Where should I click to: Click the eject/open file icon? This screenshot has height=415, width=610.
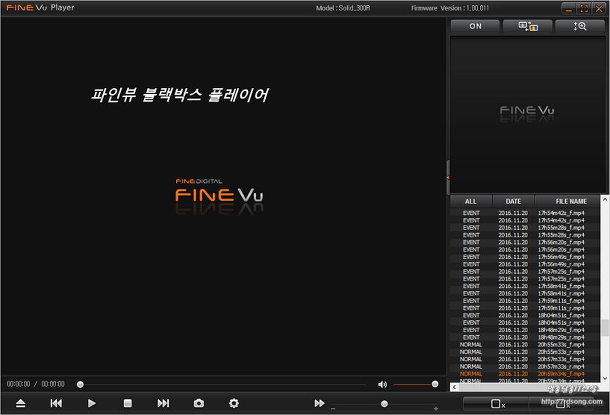tap(21, 403)
